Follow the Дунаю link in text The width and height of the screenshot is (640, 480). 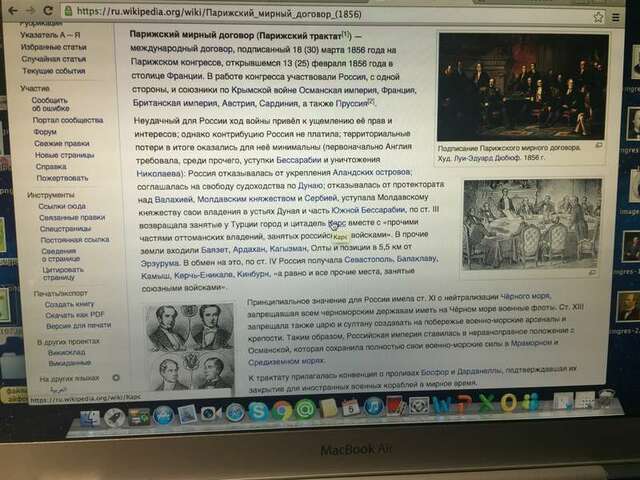(x=311, y=185)
